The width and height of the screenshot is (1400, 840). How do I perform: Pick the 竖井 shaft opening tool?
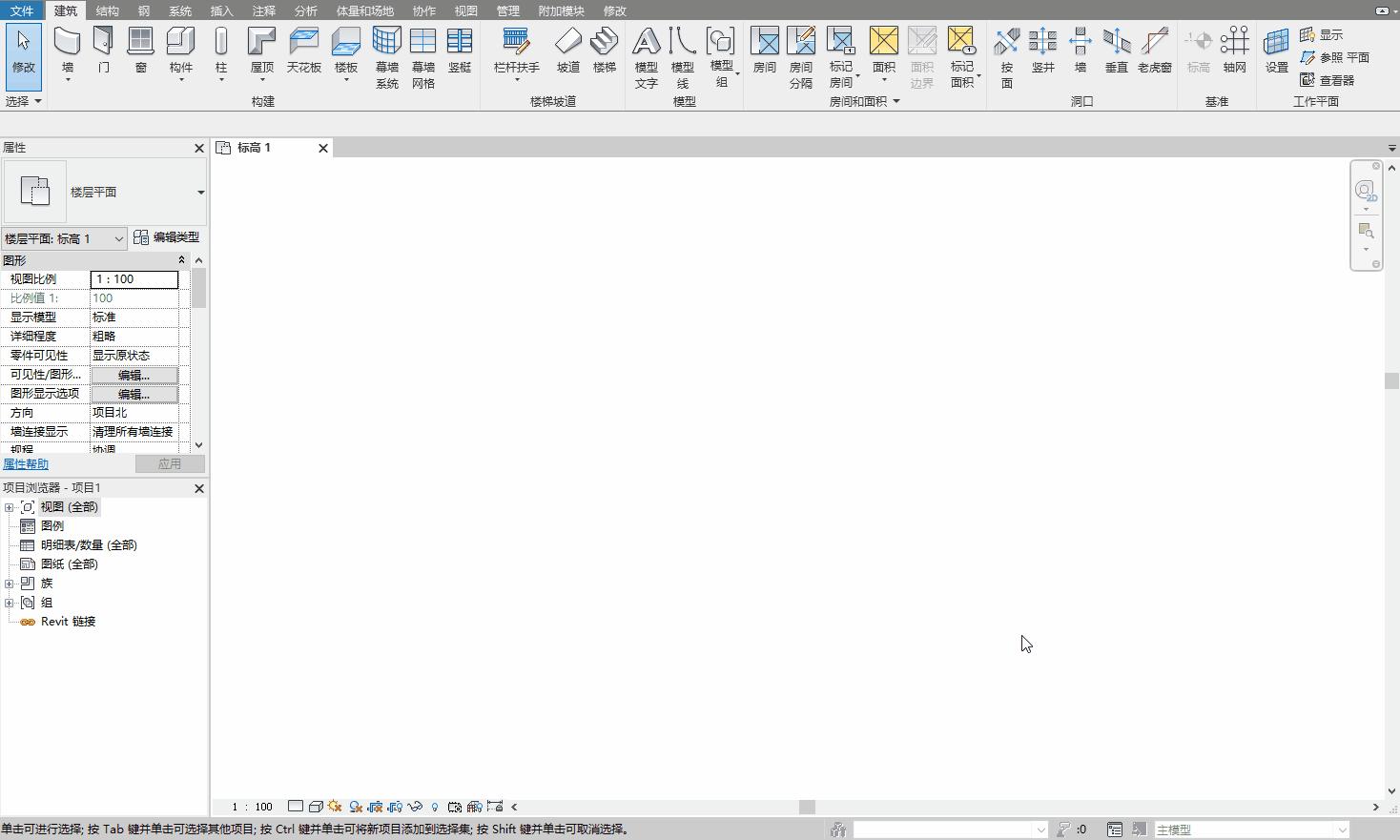1043,51
